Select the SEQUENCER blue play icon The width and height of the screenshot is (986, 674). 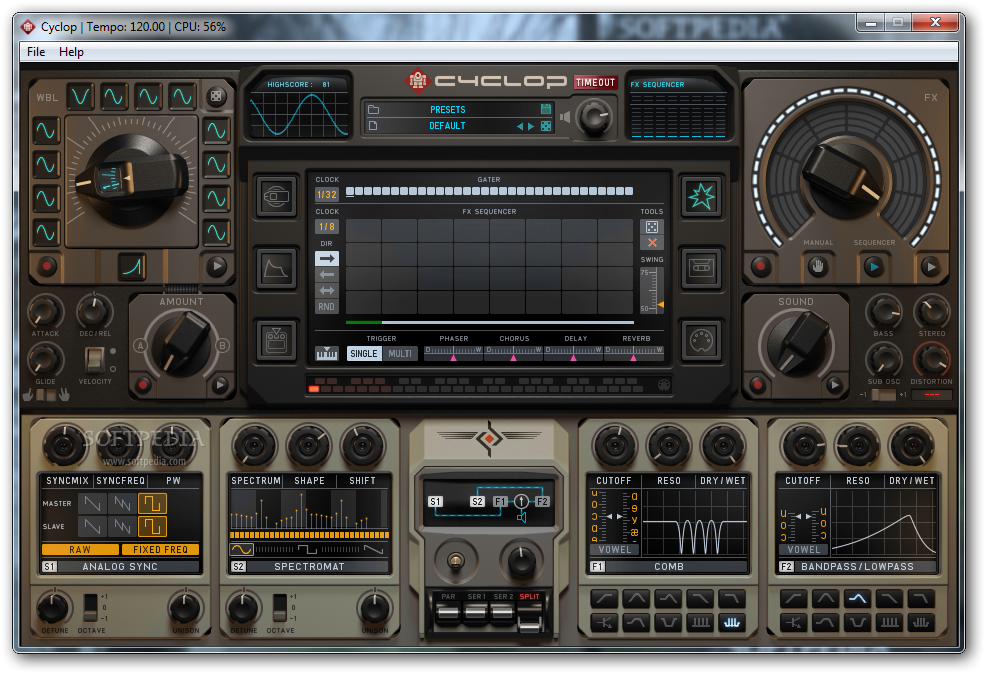point(873,266)
